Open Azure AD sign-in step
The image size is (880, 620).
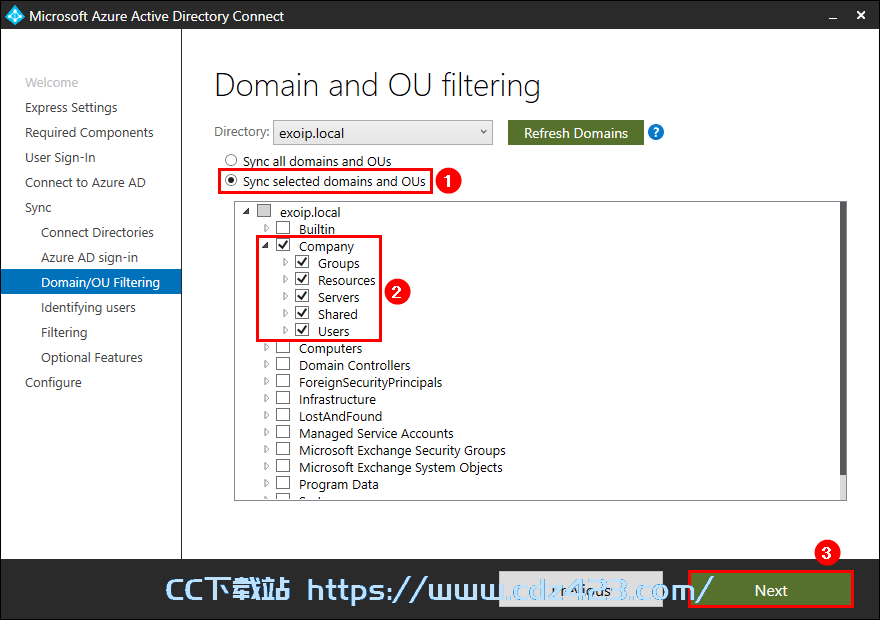pyautogui.click(x=89, y=258)
